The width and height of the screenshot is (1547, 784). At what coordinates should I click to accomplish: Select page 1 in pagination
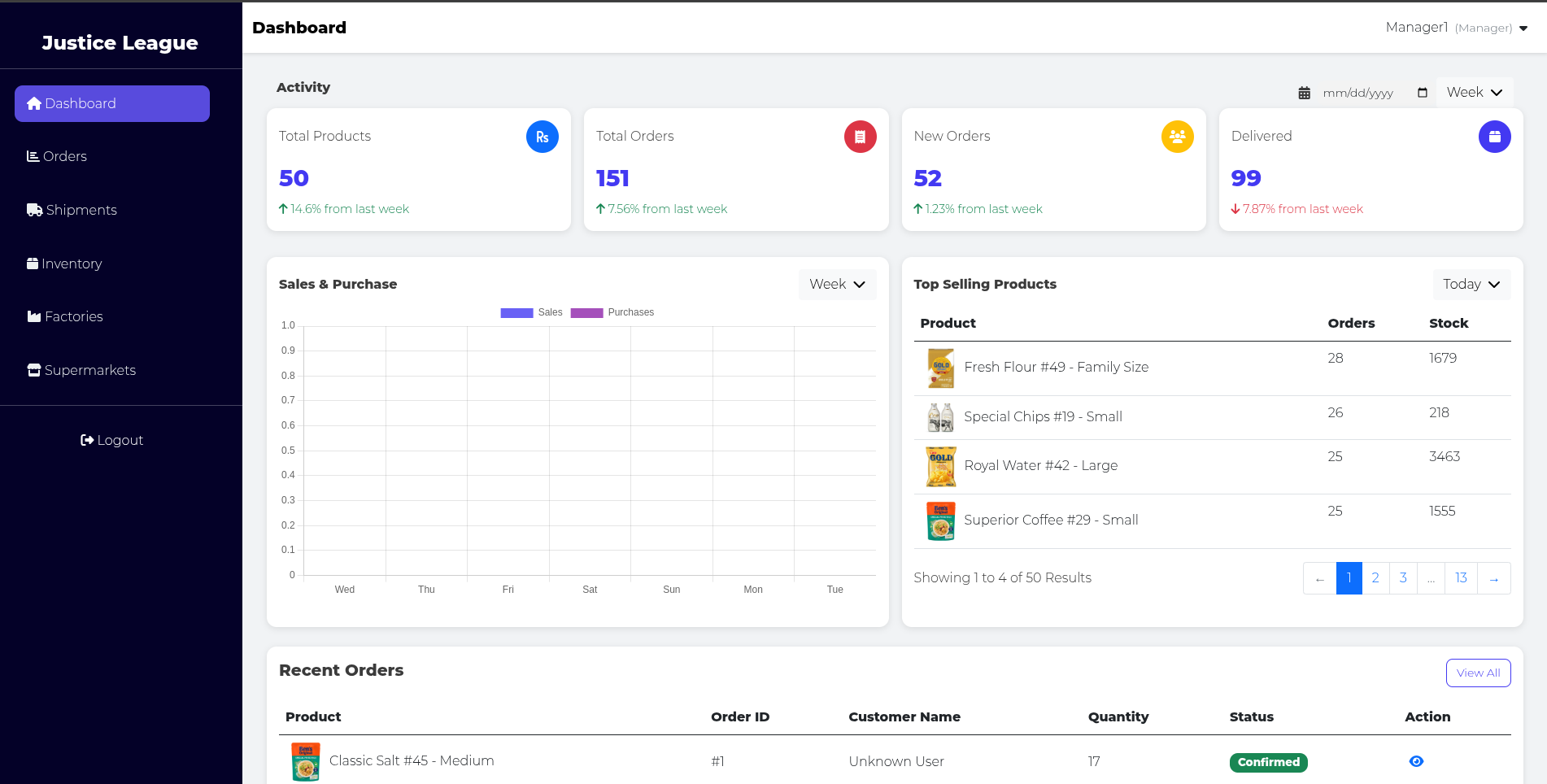pyautogui.click(x=1349, y=578)
